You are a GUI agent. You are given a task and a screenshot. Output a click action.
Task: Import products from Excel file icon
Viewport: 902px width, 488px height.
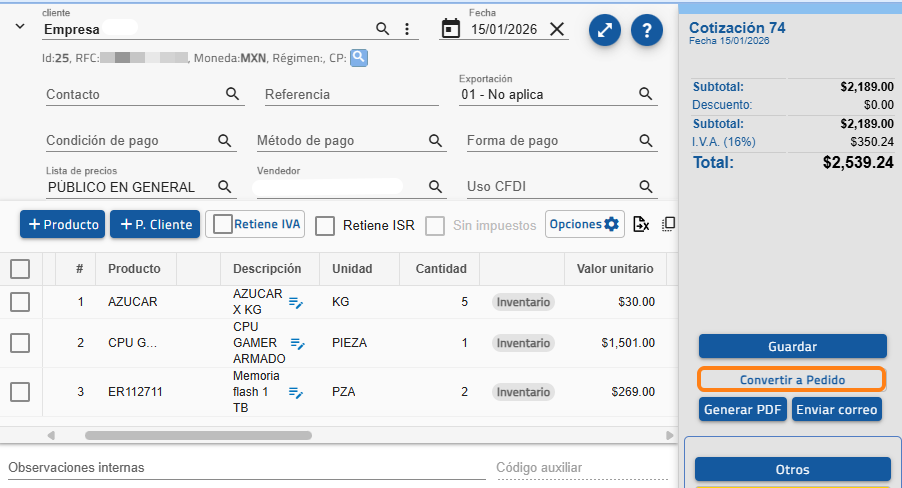641,224
